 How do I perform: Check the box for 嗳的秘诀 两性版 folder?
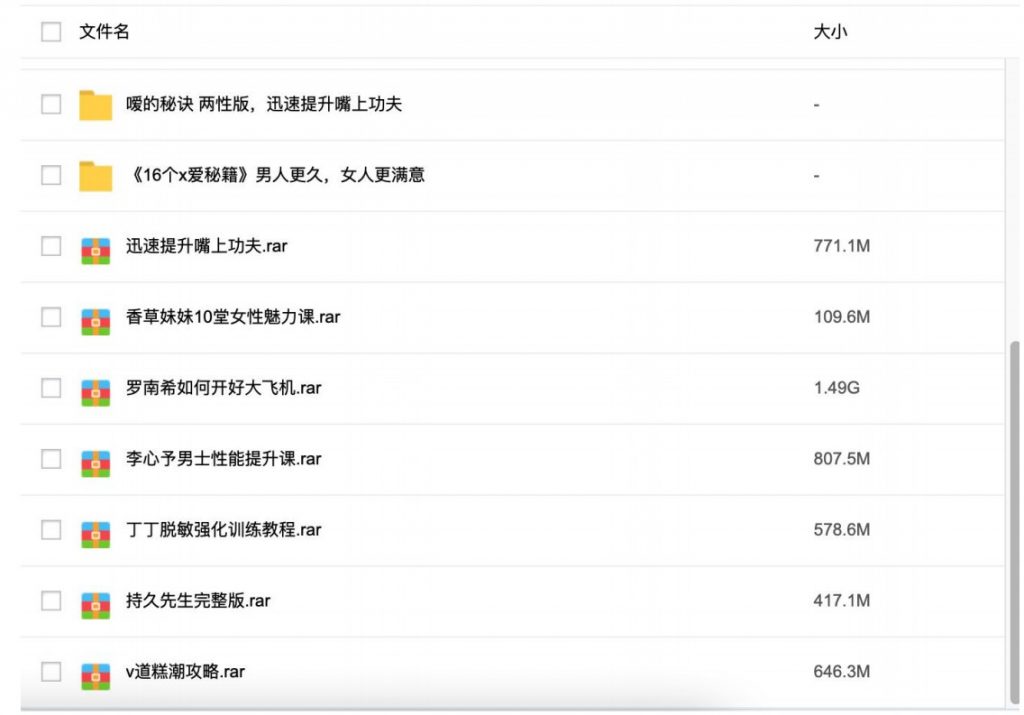tap(51, 104)
